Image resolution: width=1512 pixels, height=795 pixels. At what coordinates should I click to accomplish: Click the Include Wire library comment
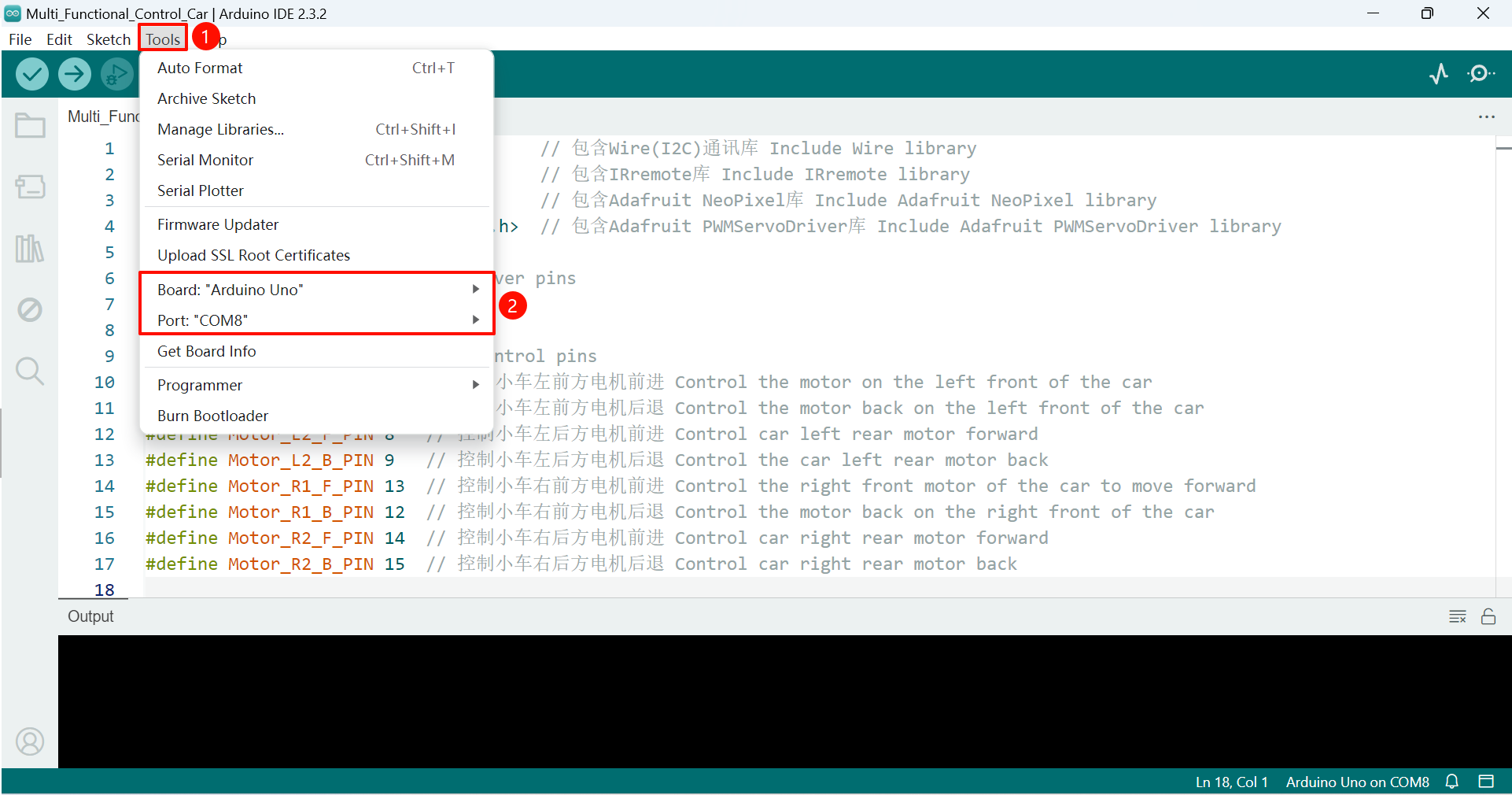coord(758,149)
